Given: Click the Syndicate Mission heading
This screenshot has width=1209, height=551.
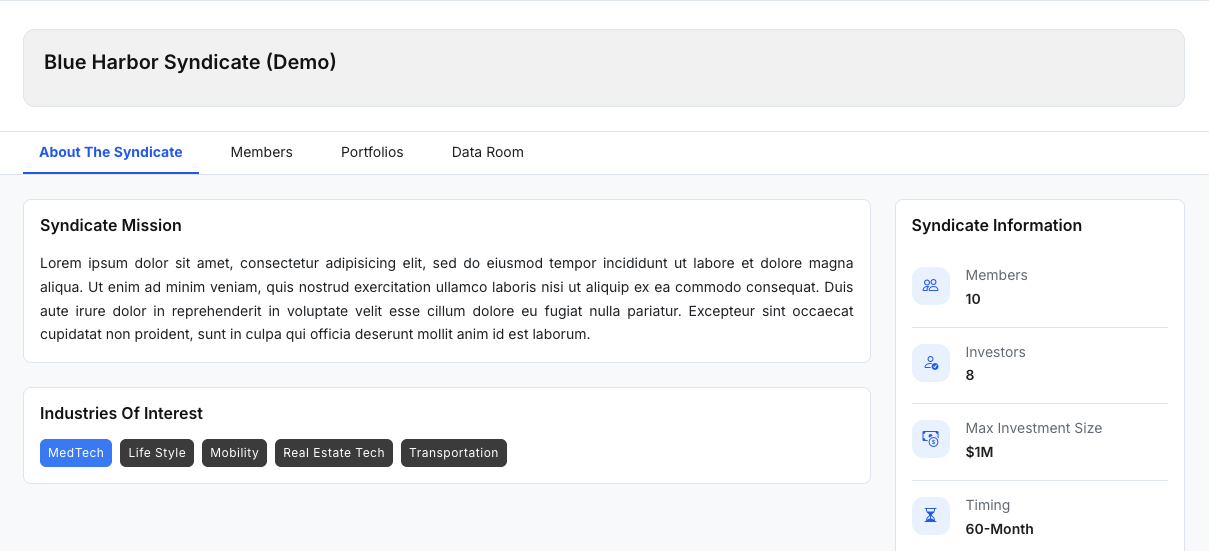Looking at the screenshot, I should tap(111, 226).
